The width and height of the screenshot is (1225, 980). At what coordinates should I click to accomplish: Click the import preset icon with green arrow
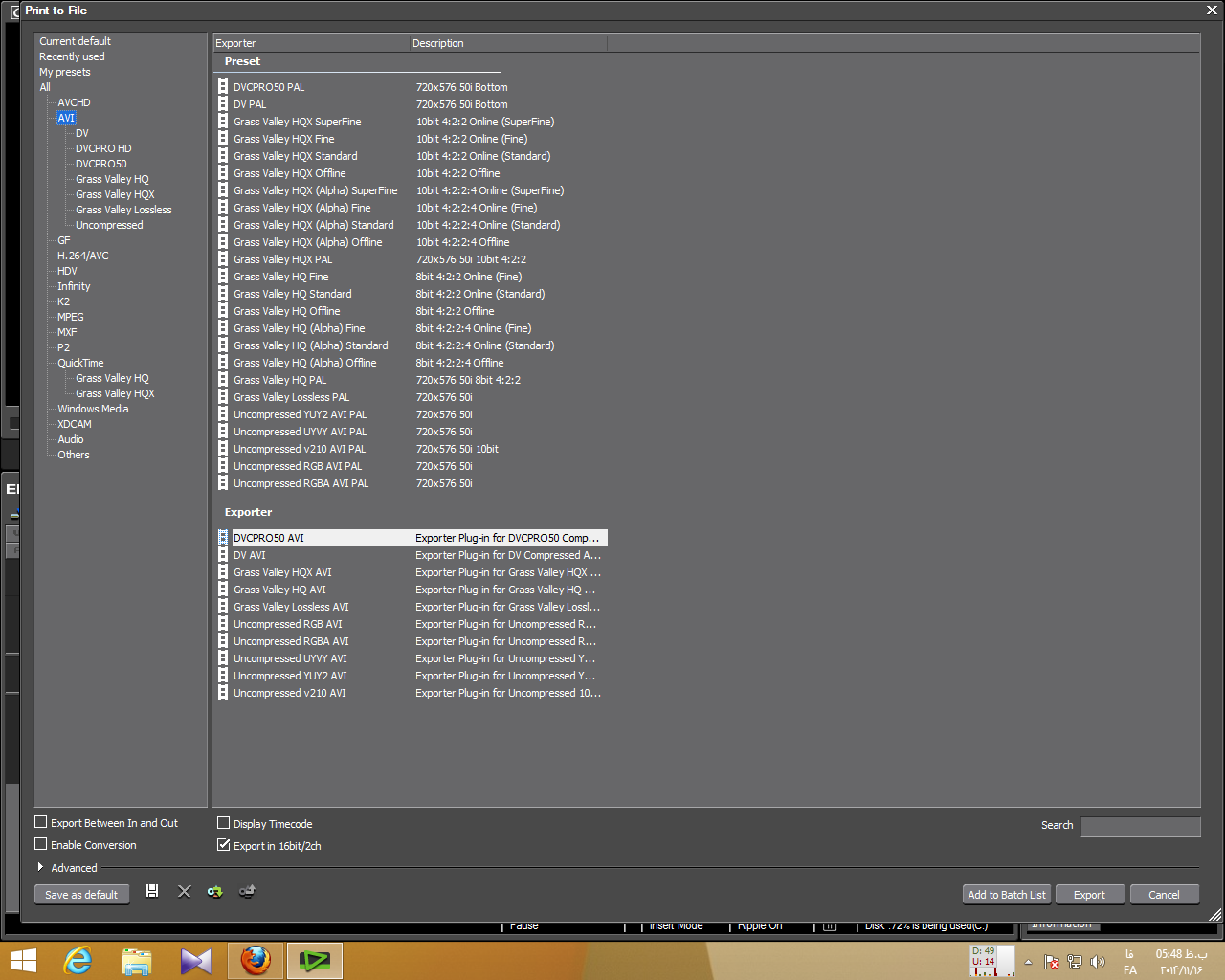coord(215,891)
